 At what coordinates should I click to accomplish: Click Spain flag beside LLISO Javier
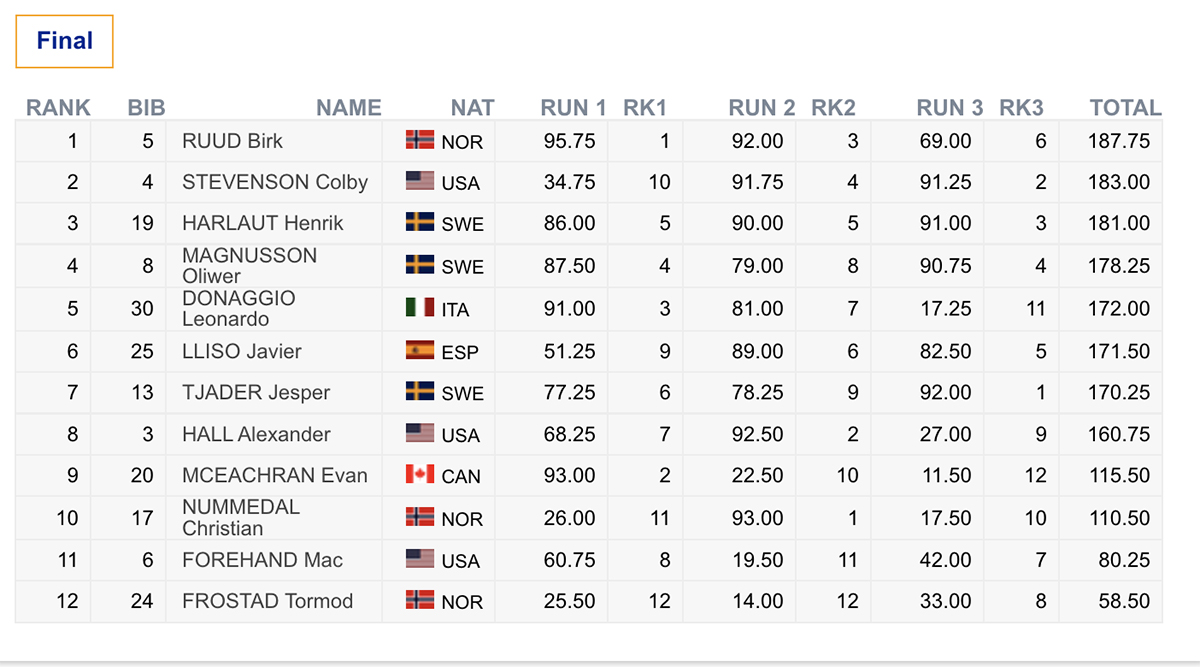pyautogui.click(x=420, y=350)
